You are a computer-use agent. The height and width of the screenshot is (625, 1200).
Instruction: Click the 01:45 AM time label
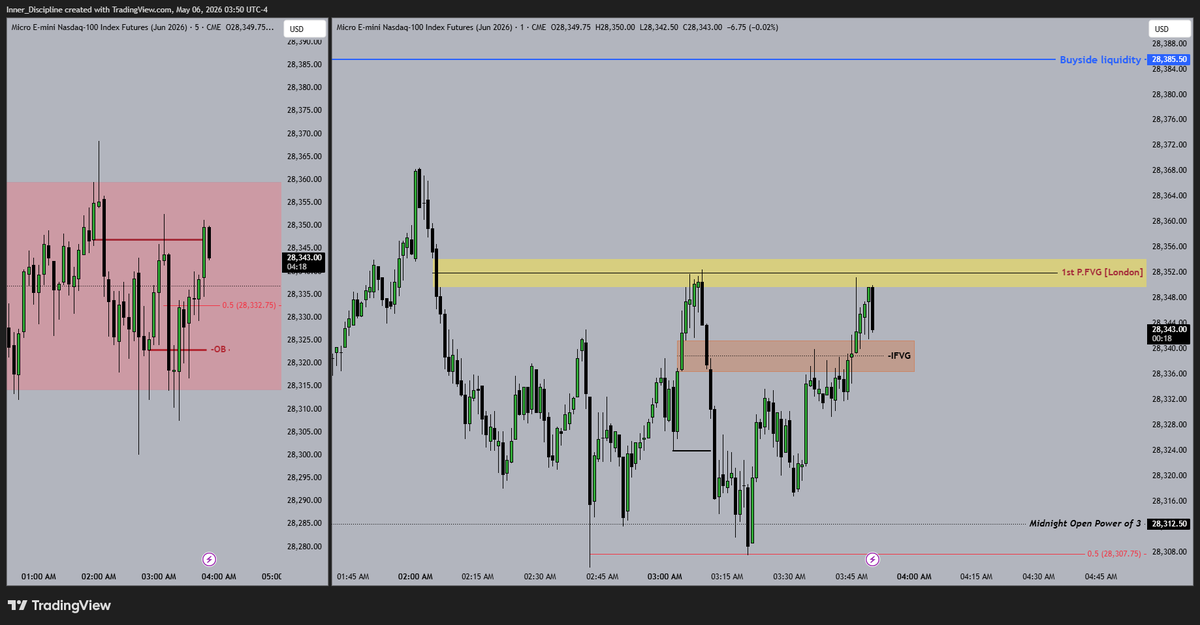coord(354,577)
